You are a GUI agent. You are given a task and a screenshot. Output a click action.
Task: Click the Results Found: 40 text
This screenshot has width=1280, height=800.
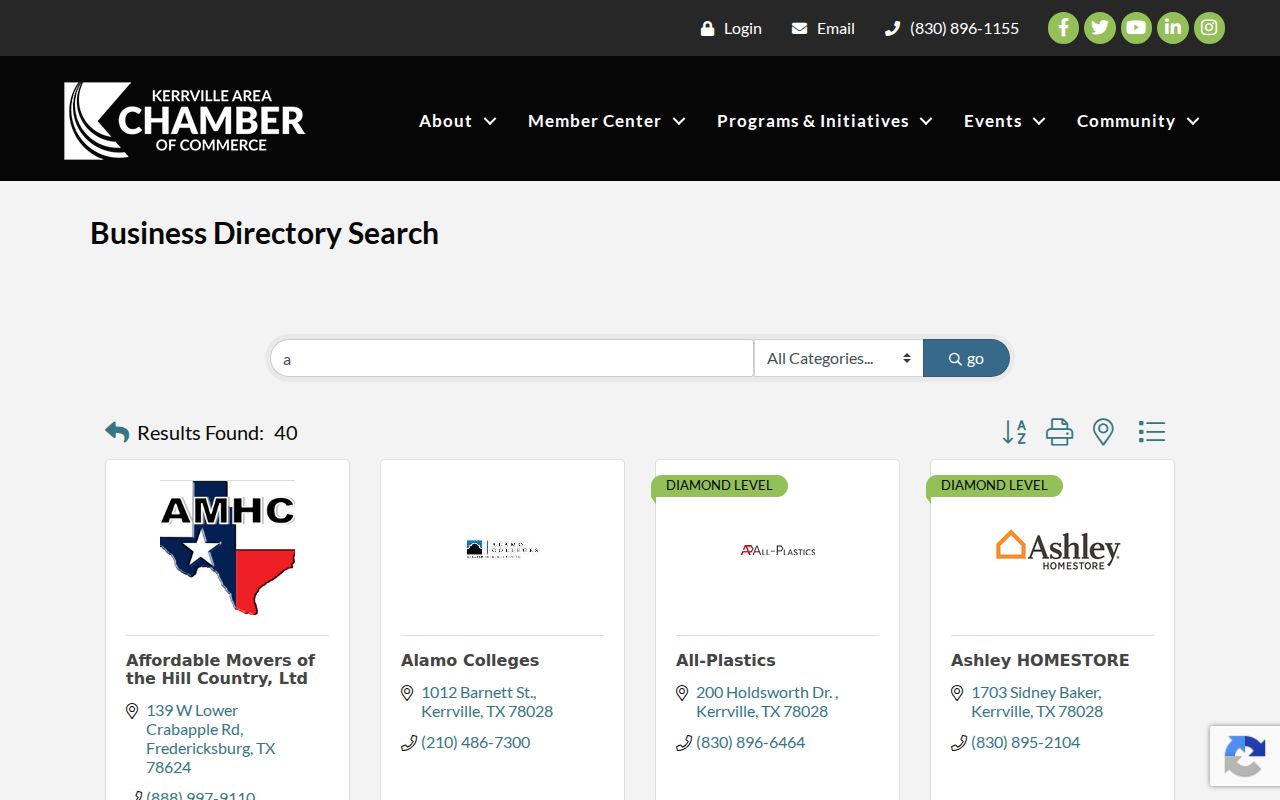tap(217, 433)
